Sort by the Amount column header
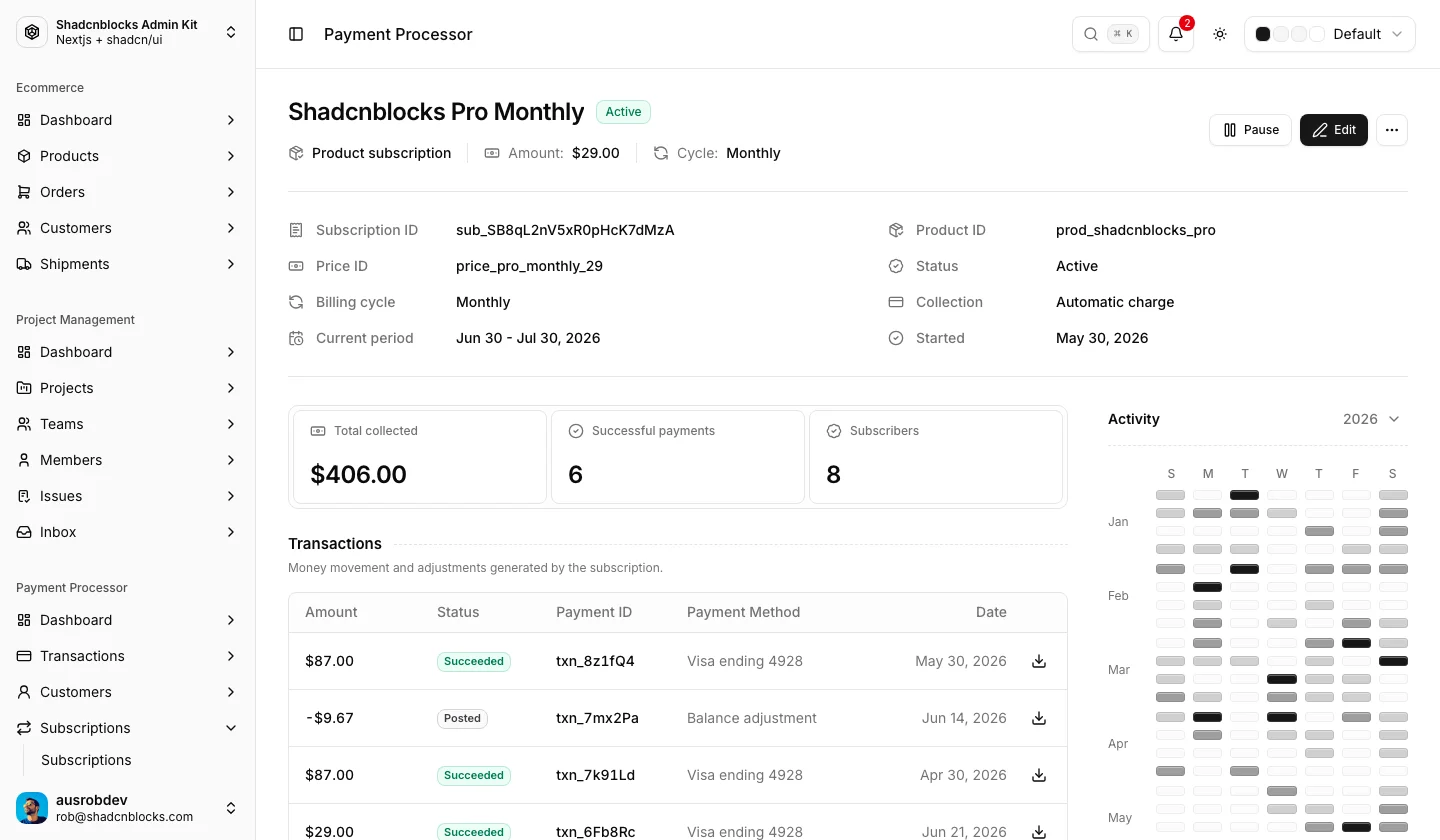 pos(331,612)
